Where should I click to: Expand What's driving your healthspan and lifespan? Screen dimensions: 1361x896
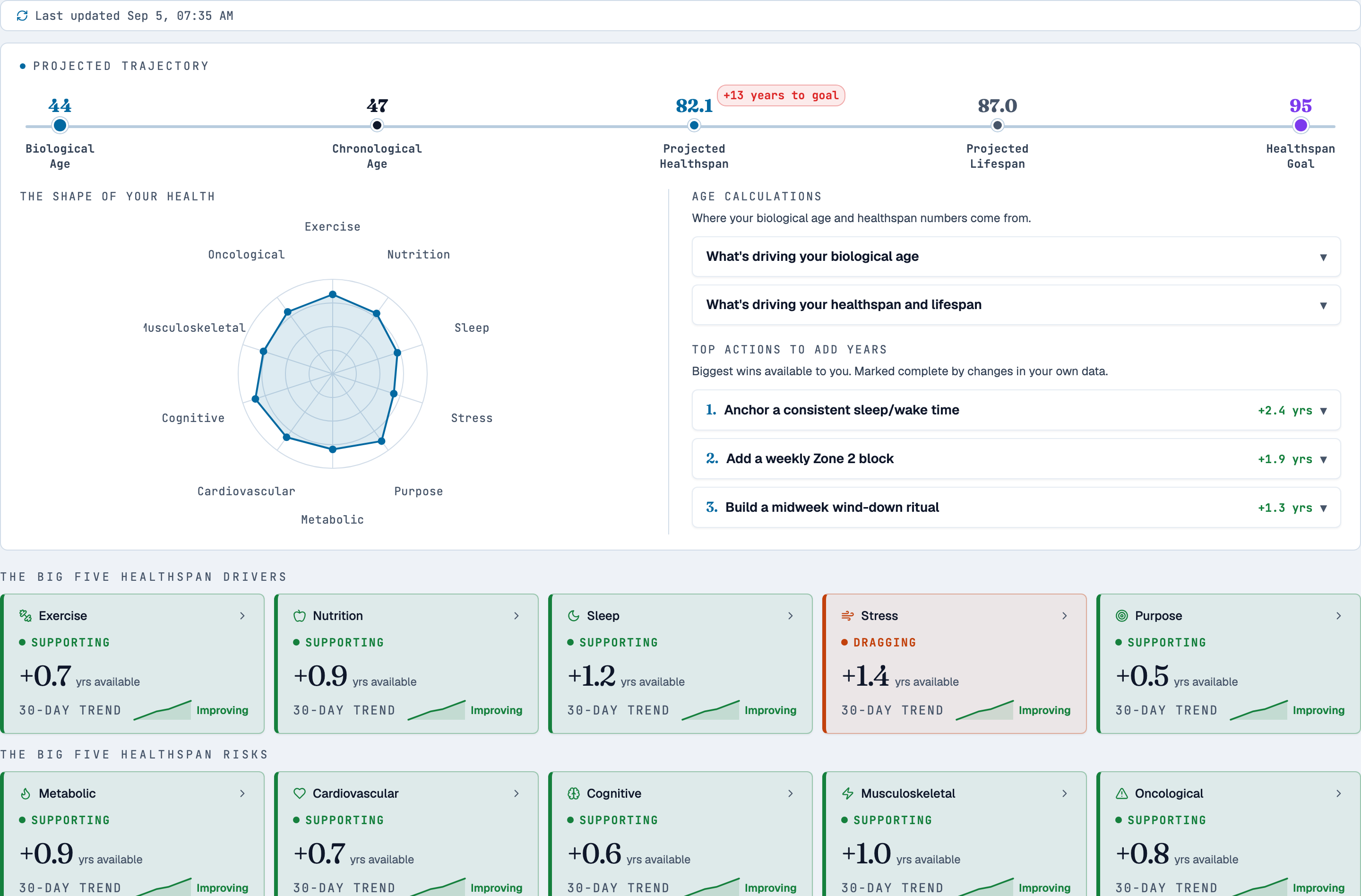[x=1016, y=304]
